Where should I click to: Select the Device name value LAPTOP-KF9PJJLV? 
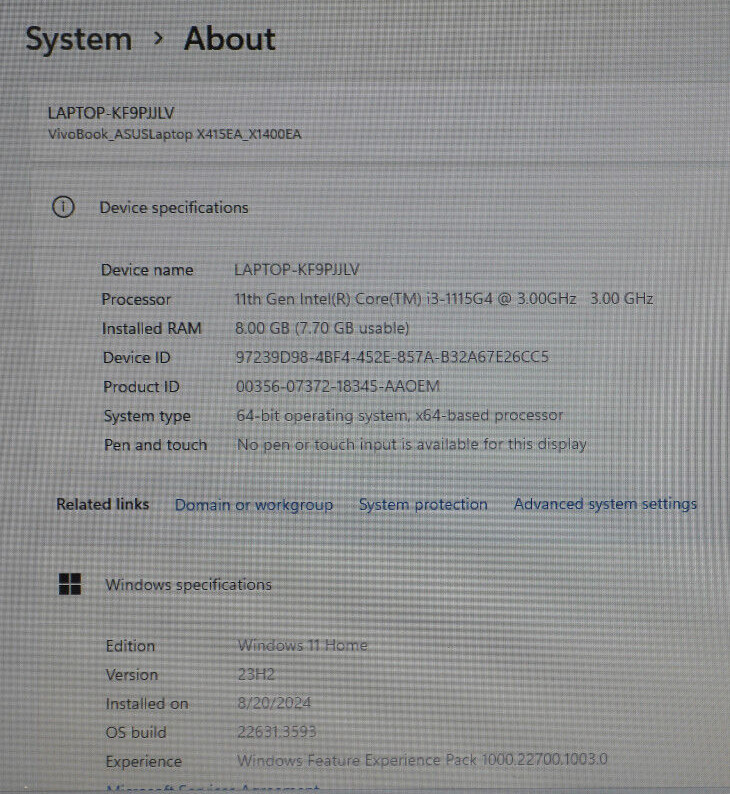[297, 269]
